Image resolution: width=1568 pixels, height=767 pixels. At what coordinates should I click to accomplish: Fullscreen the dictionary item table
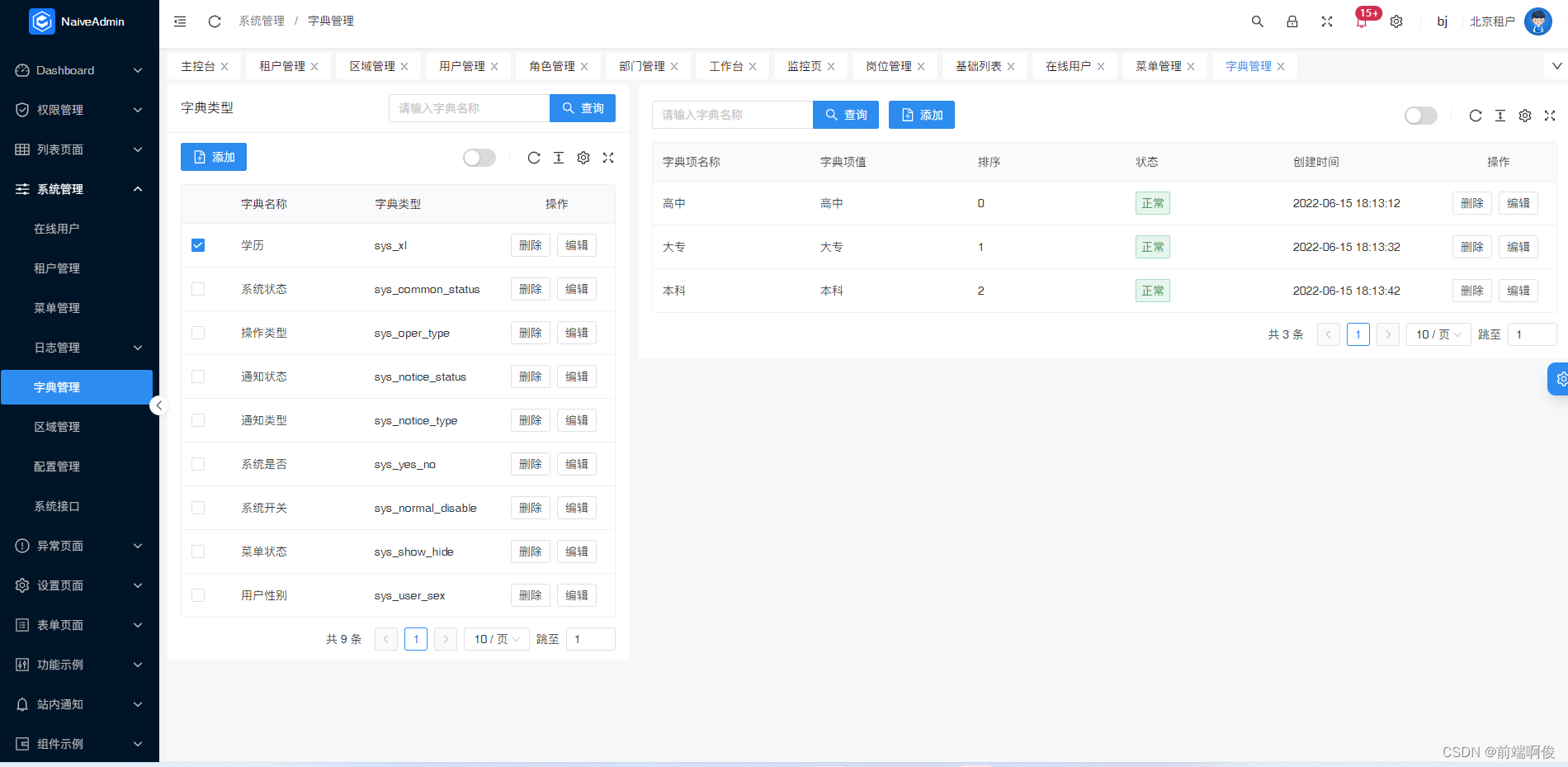pyautogui.click(x=1550, y=116)
